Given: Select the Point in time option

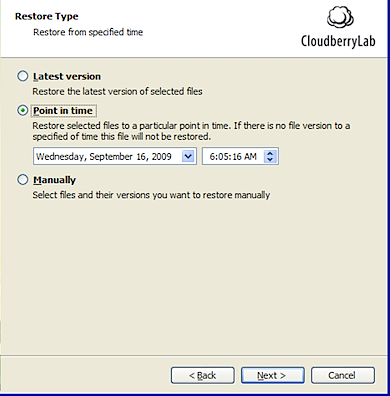Looking at the screenshot, I should (22, 111).
